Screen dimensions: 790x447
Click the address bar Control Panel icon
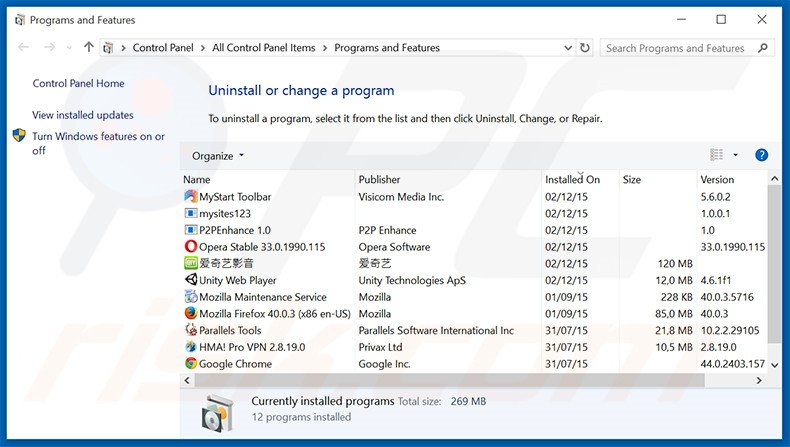[x=108, y=48]
